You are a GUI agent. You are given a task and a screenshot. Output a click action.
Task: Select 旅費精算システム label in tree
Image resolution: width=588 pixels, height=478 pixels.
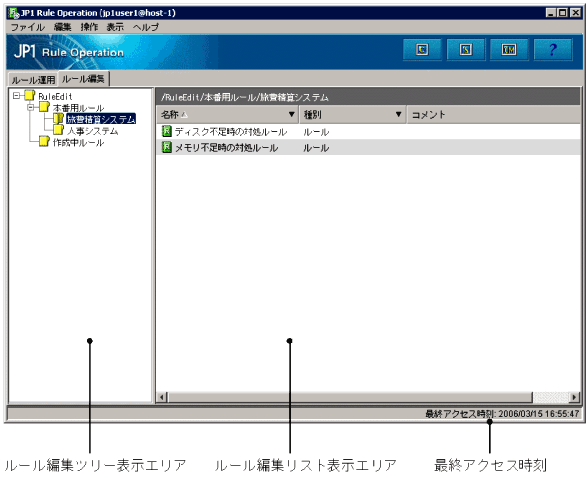pyautogui.click(x=101, y=119)
